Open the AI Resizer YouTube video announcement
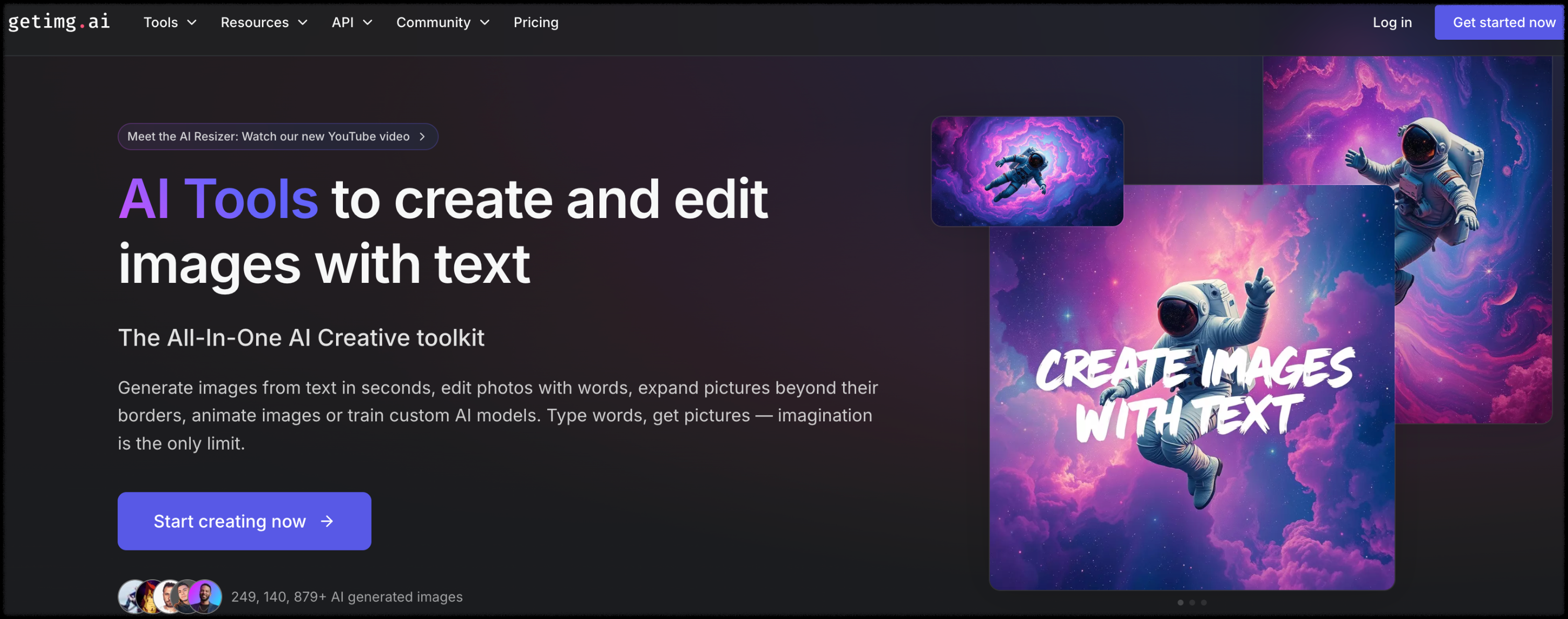The image size is (1568, 619). tap(269, 136)
